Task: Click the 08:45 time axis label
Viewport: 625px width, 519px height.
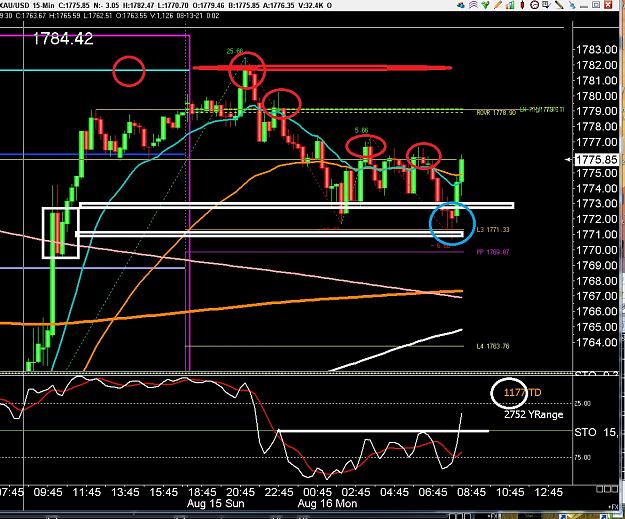Action: 471,492
